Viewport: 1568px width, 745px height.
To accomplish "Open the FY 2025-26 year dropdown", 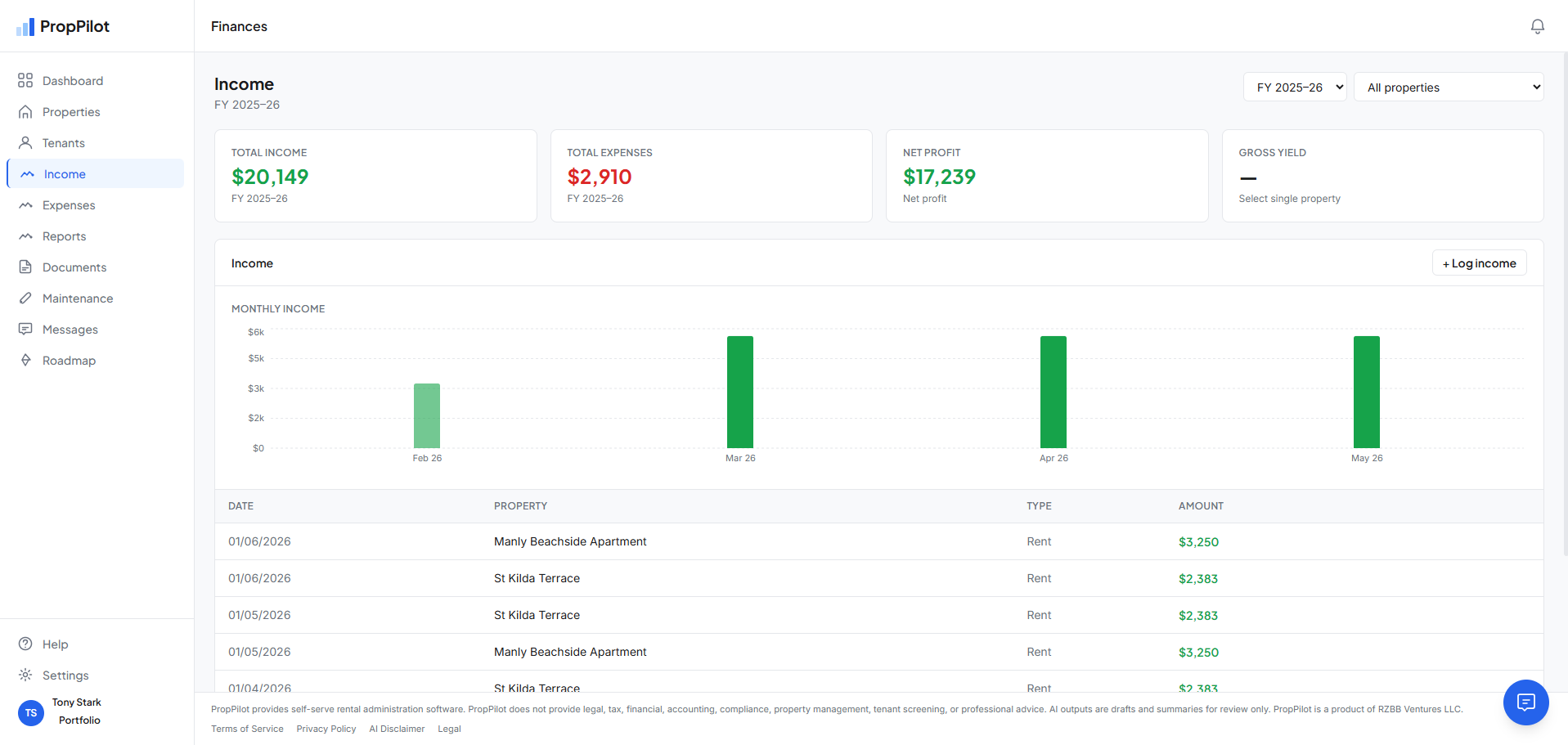I will (1295, 87).
